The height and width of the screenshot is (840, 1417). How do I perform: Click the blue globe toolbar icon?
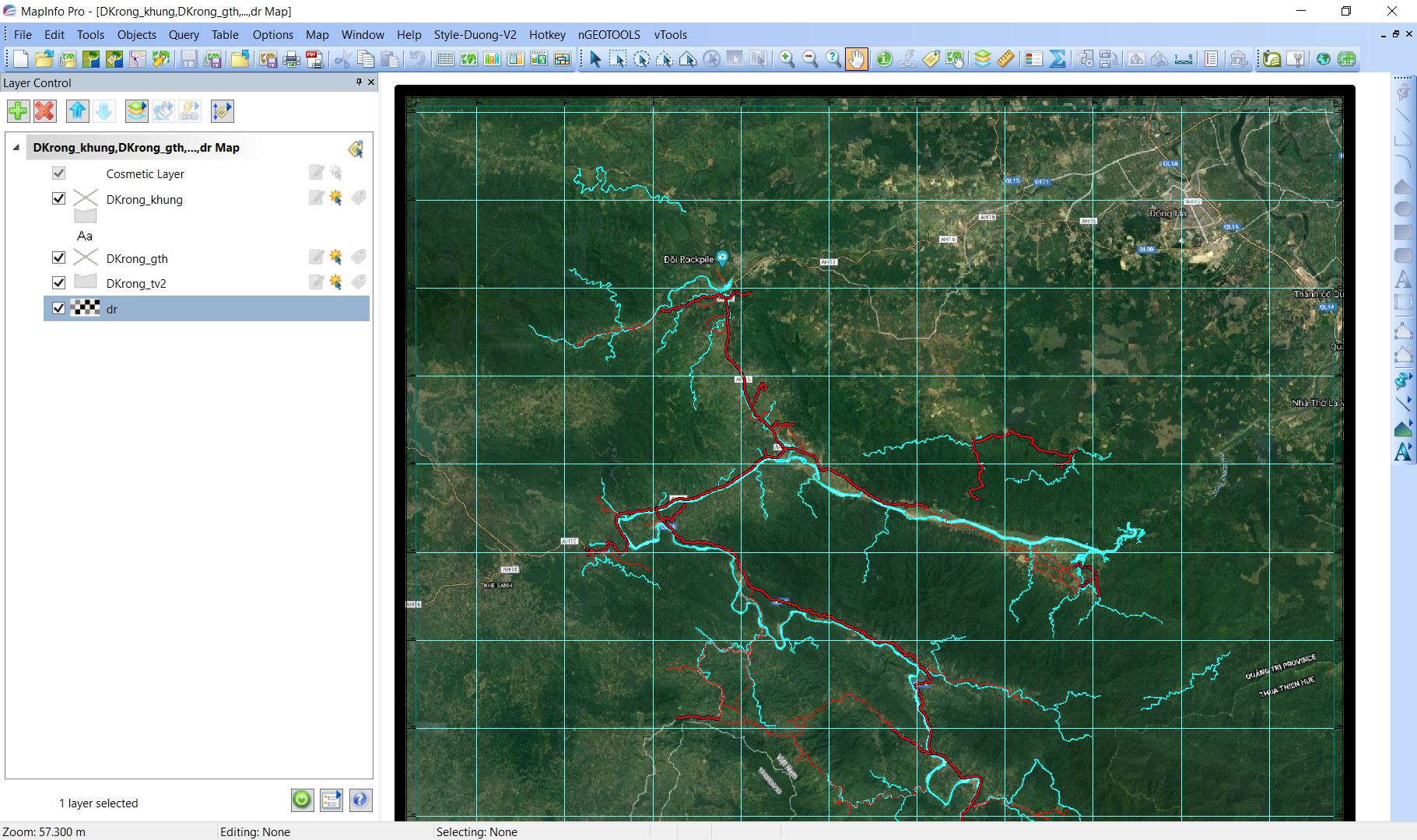pos(1324,59)
